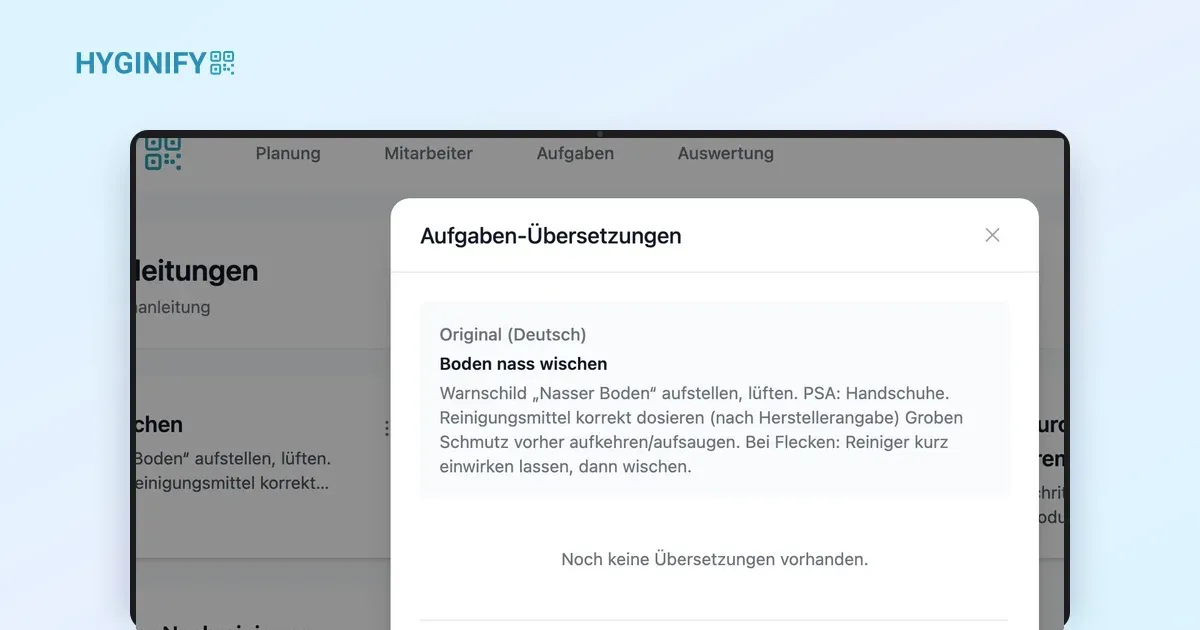
Task: Click the label Original (Deutsch)
Action: [x=513, y=334]
